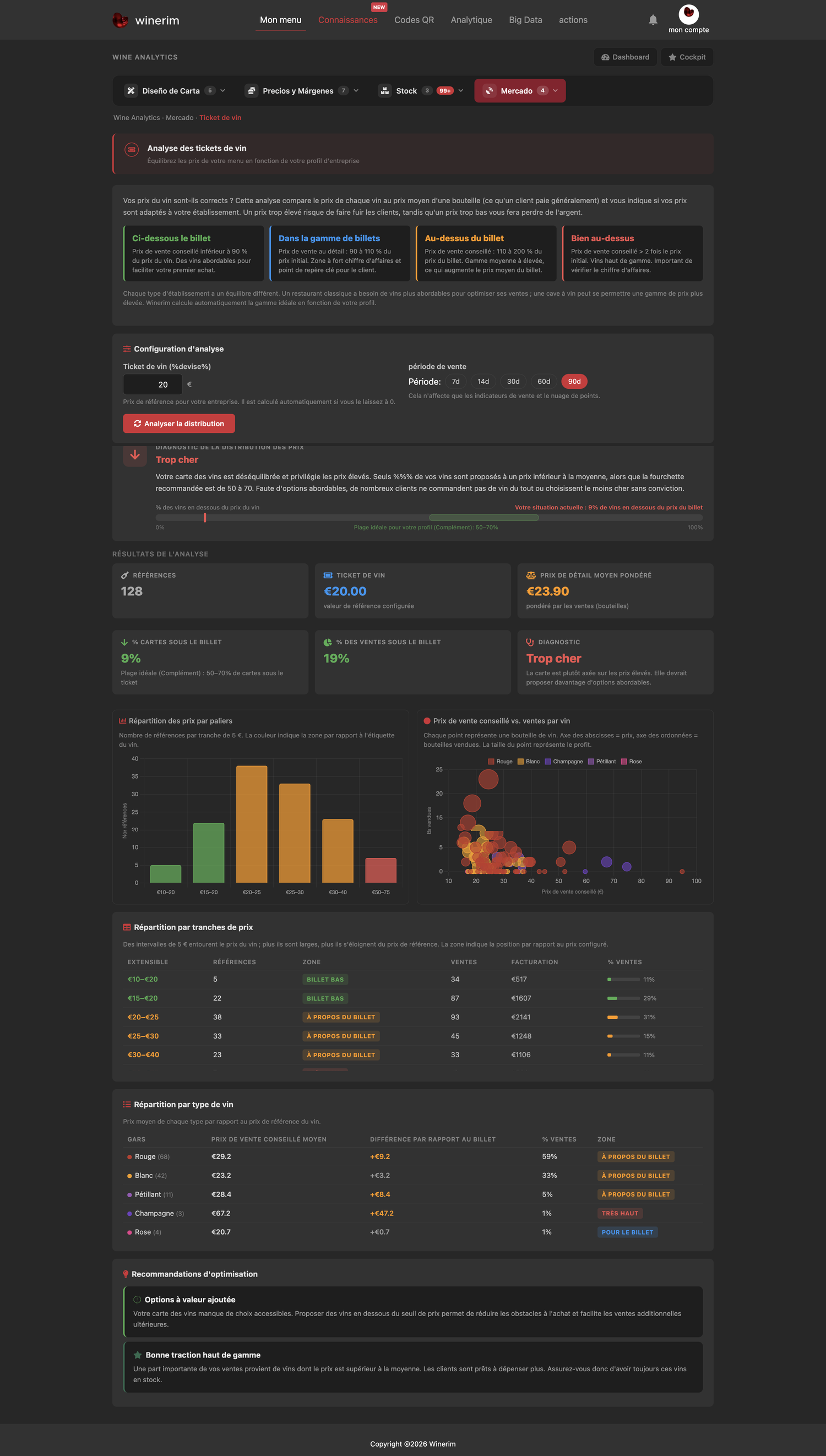Click the mon compte avatar

point(688,14)
